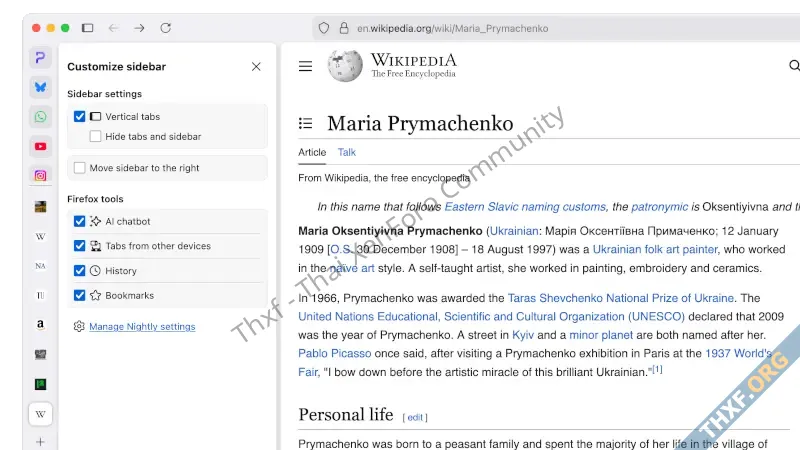This screenshot has height=450, width=800.
Task: View site security via the padlock icon
Action: (344, 28)
